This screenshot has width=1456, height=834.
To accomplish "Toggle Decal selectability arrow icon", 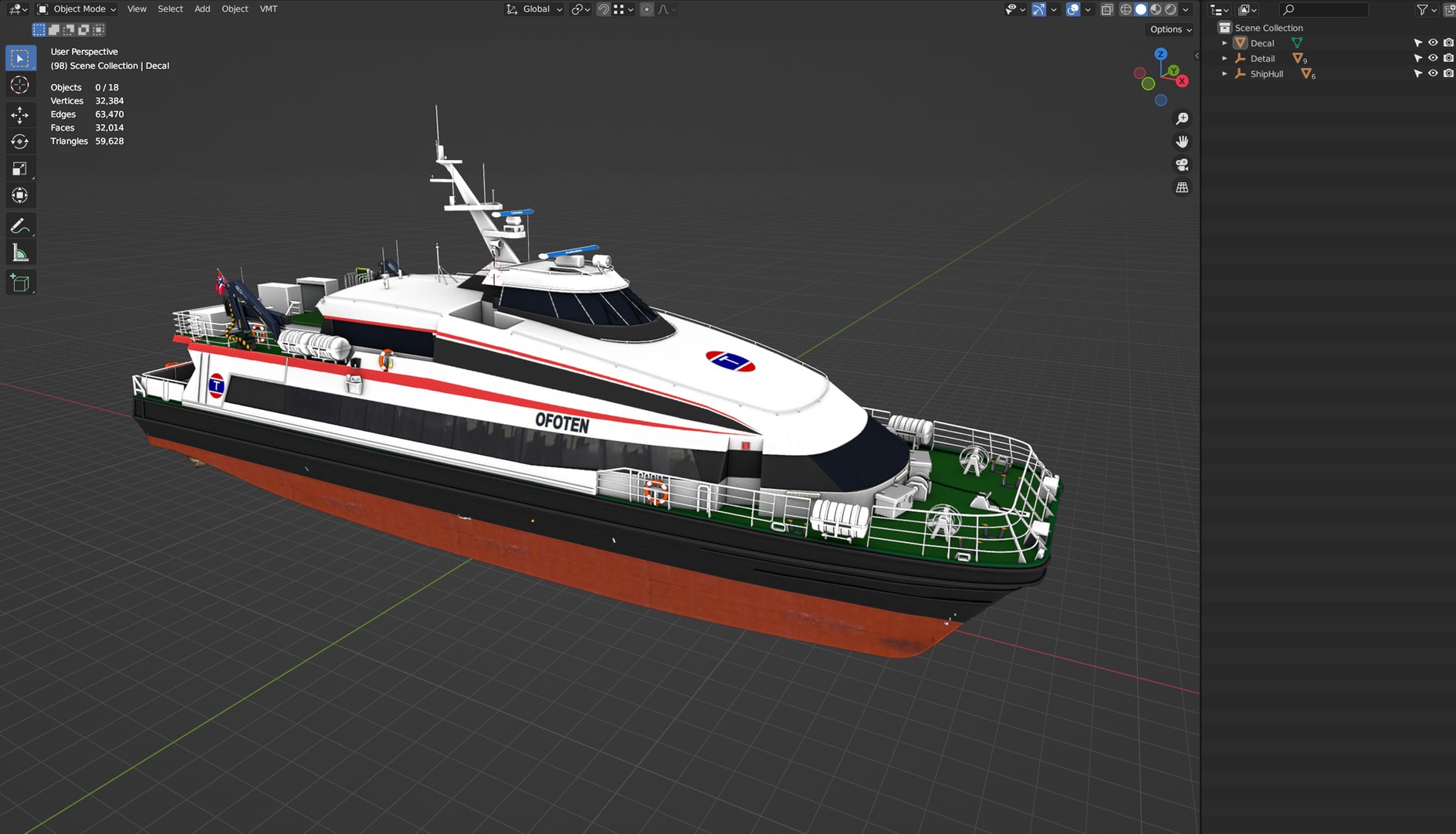I will coord(1417,43).
